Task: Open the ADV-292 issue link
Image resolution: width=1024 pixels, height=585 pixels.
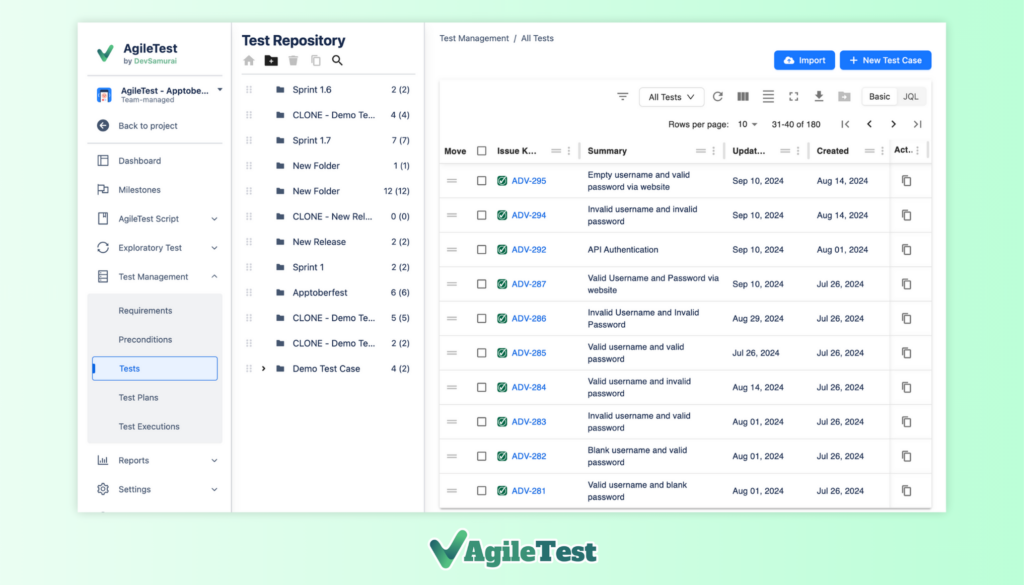Action: click(528, 250)
